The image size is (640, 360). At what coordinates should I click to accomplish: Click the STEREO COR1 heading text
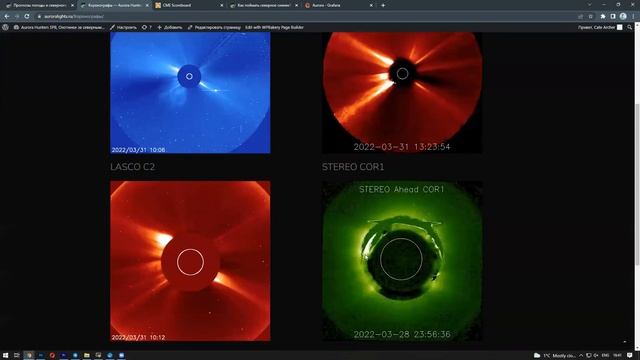pos(353,167)
